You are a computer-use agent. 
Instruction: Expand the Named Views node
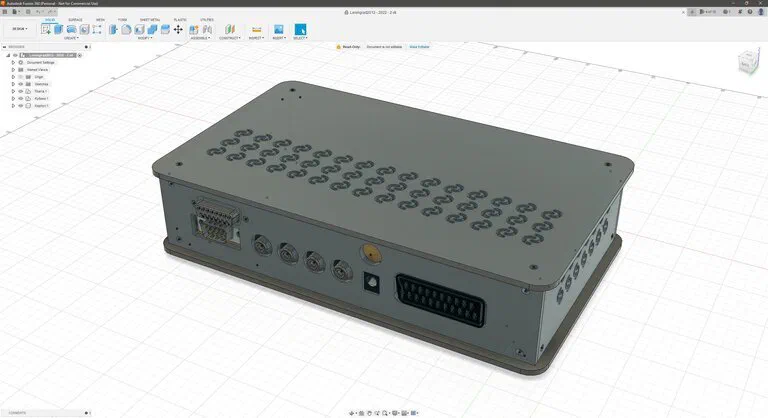[x=13, y=70]
